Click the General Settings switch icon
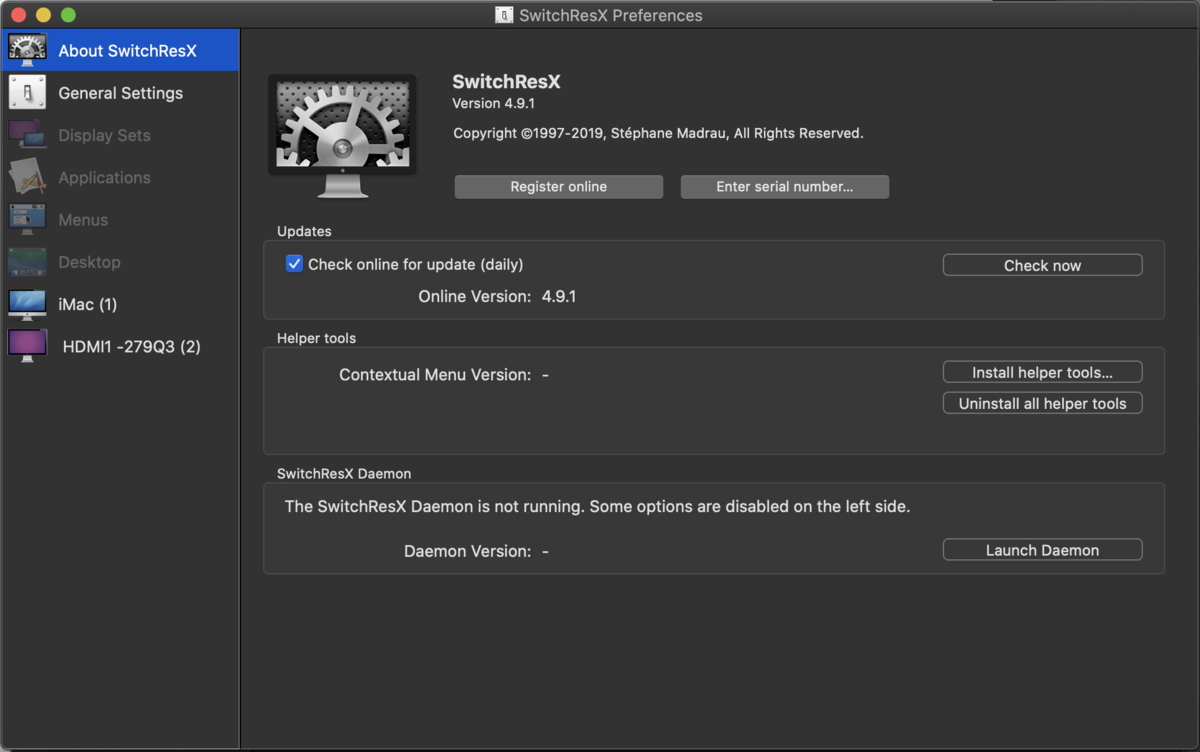 click(27, 92)
